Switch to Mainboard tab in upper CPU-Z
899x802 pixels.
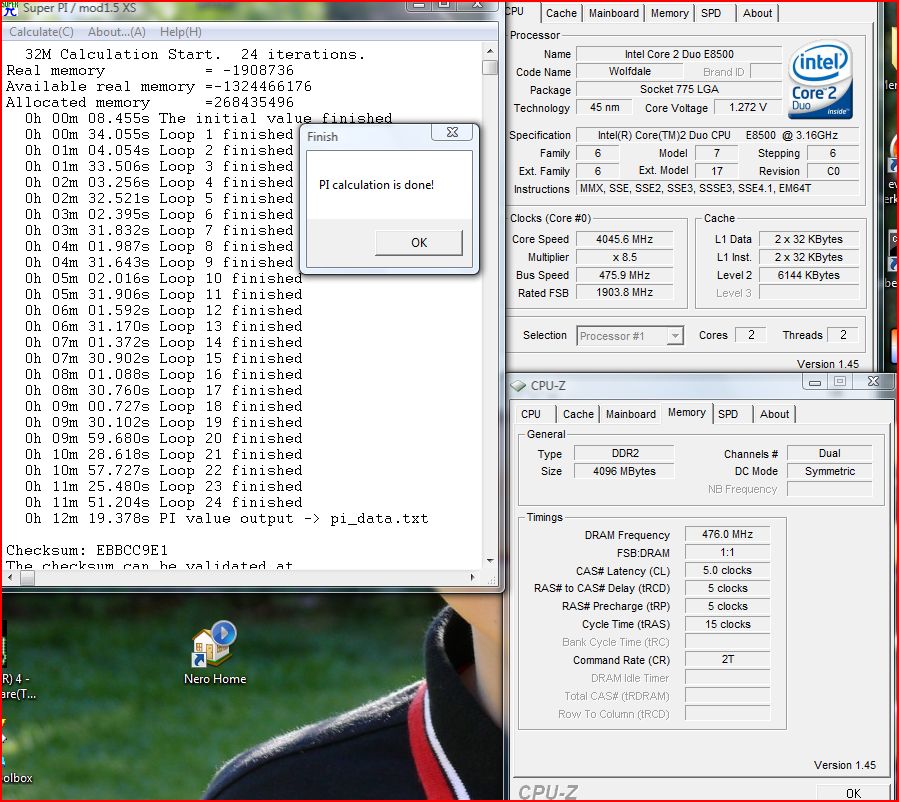pyautogui.click(x=613, y=13)
